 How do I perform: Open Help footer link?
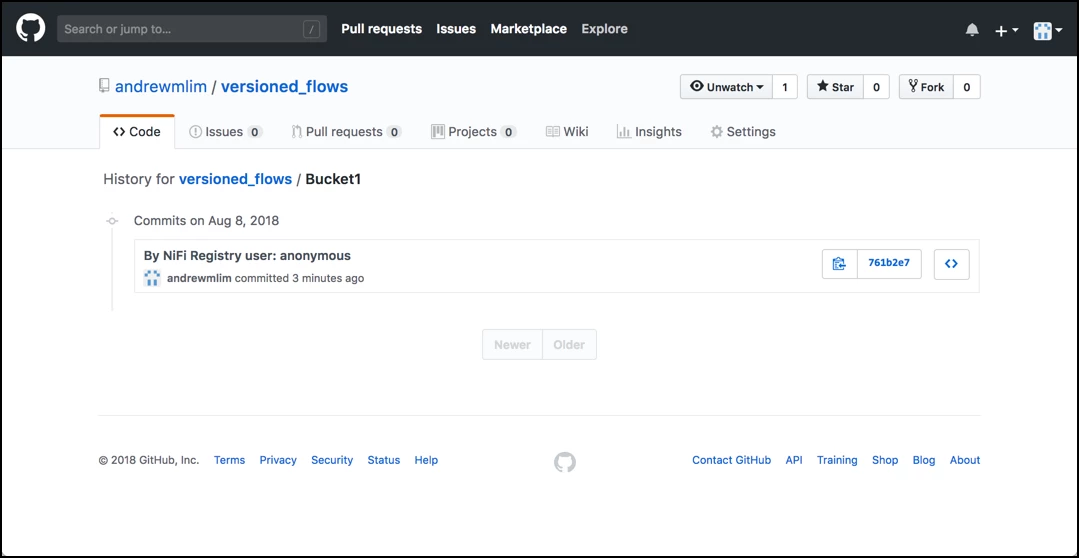pos(426,460)
